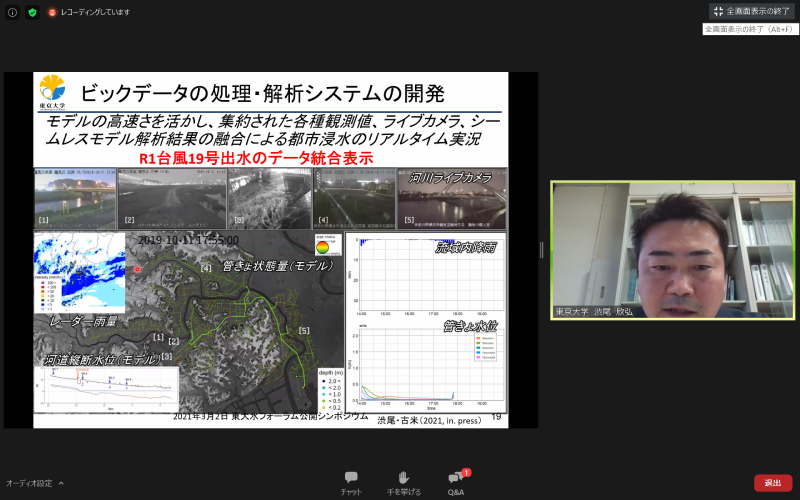Expand the audio settings chevron

point(61,483)
